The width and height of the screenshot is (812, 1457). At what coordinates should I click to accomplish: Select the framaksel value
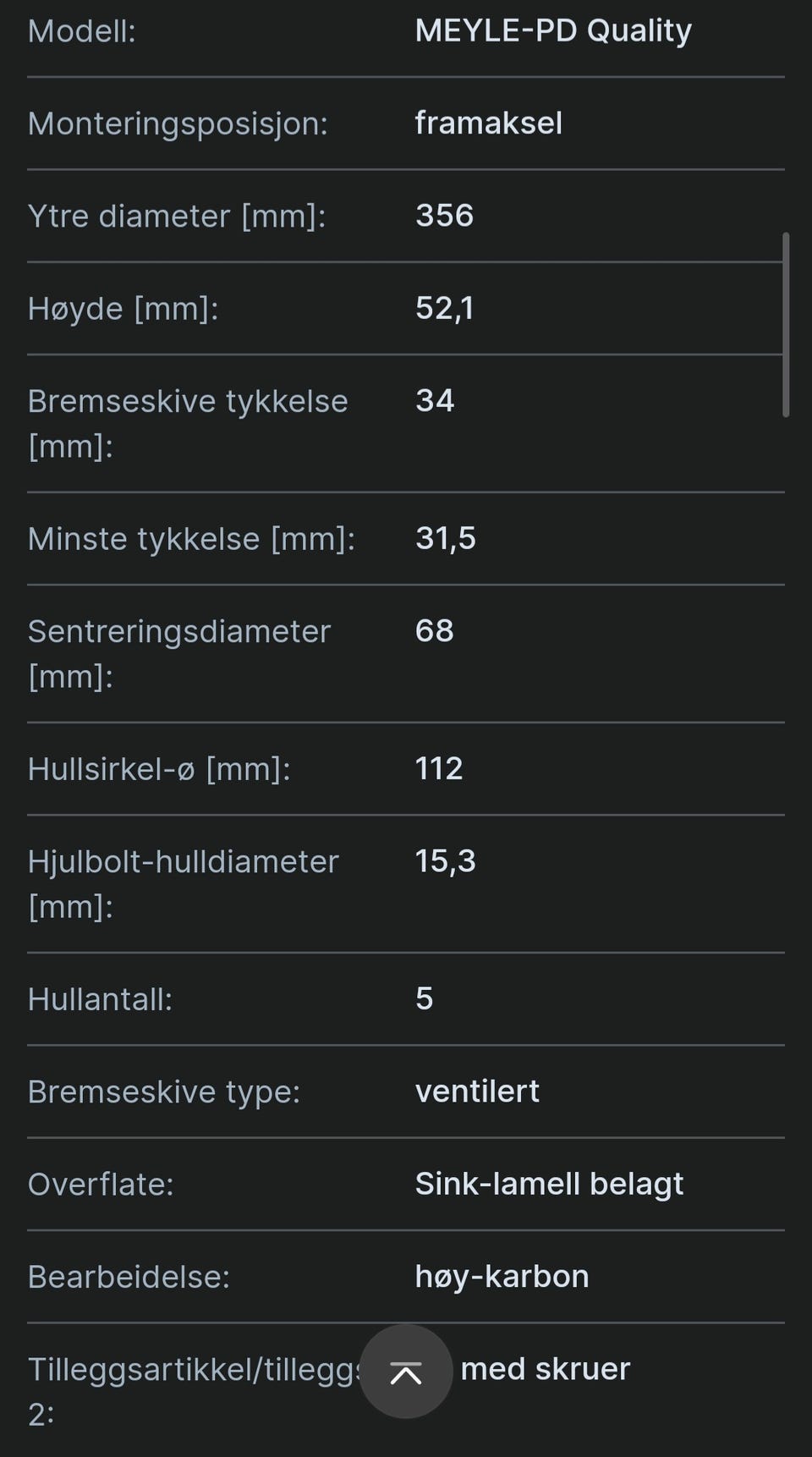tap(488, 123)
